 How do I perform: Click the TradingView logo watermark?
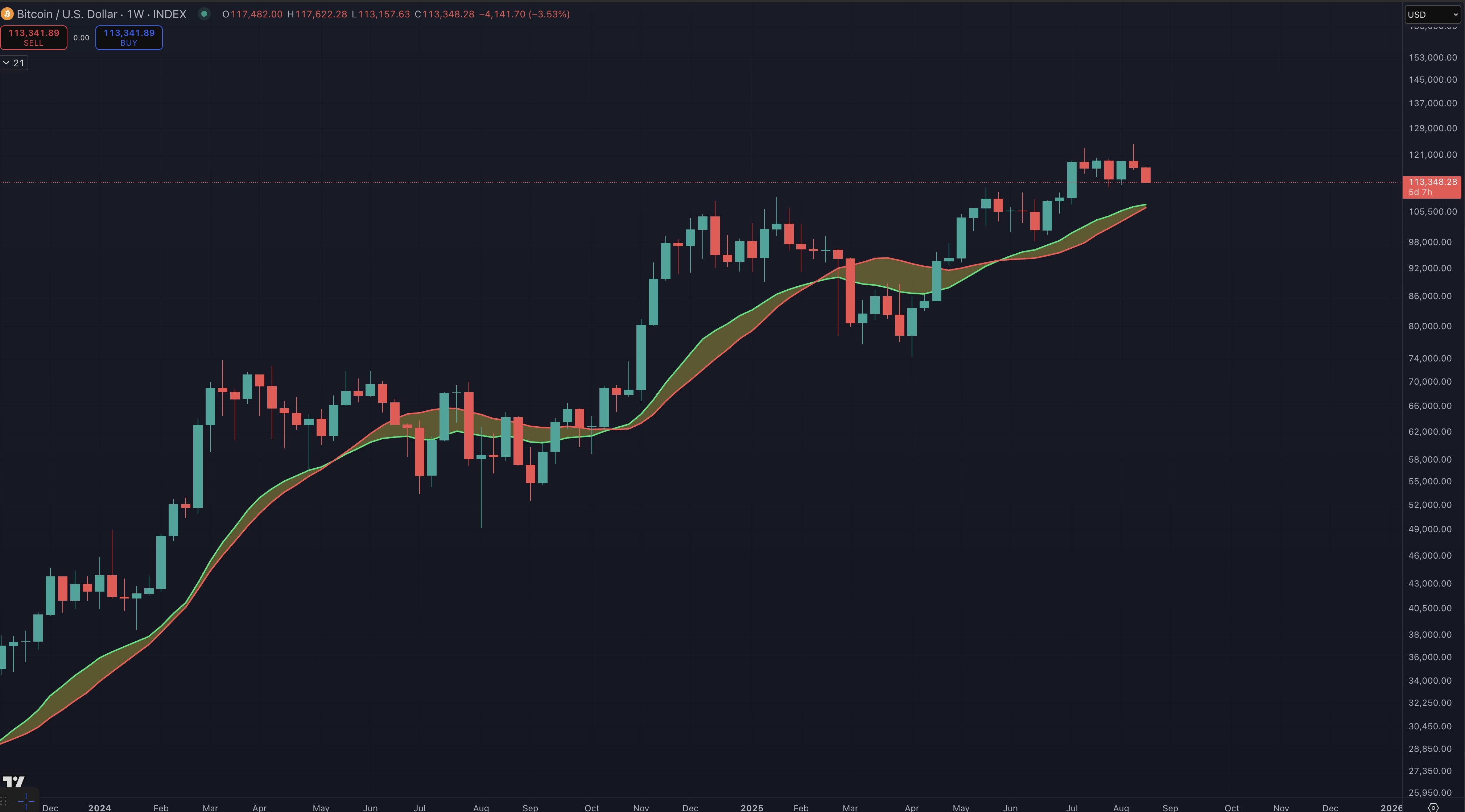14,782
